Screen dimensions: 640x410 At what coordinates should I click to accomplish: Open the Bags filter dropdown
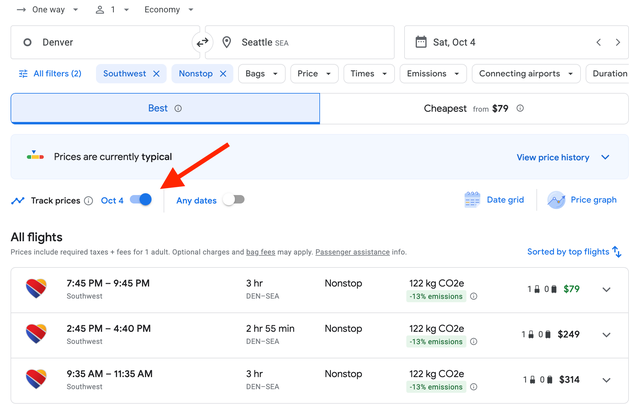coord(262,74)
